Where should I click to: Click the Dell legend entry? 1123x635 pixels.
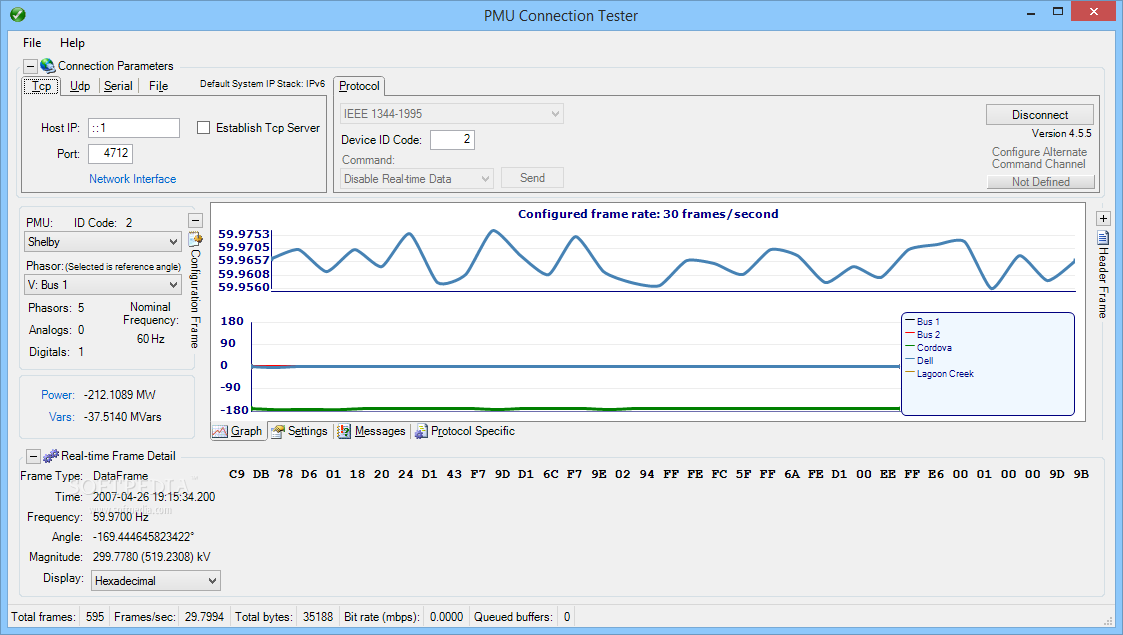pyautogui.click(x=920, y=360)
